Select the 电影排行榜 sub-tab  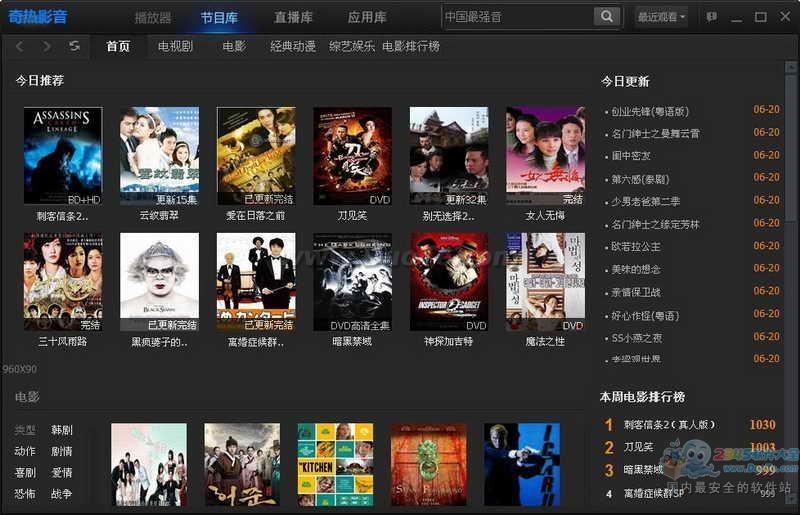[x=411, y=46]
